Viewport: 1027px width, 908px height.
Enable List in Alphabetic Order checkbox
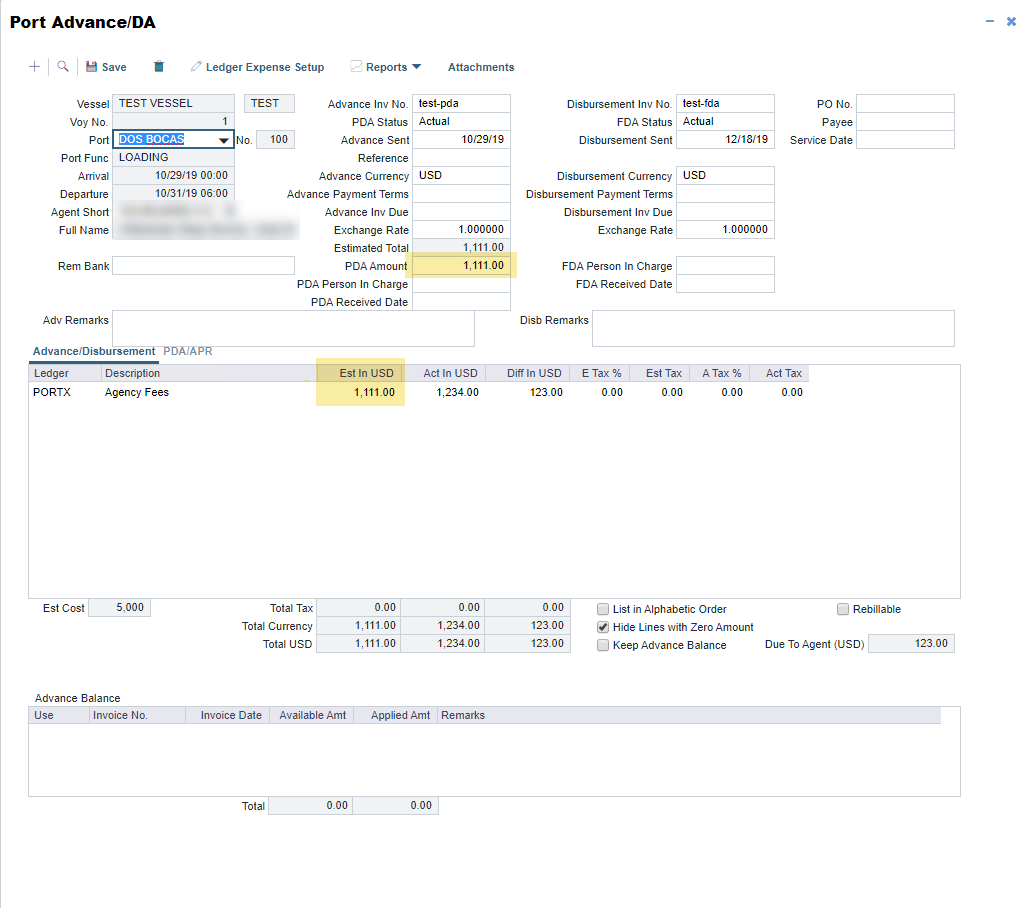(603, 609)
